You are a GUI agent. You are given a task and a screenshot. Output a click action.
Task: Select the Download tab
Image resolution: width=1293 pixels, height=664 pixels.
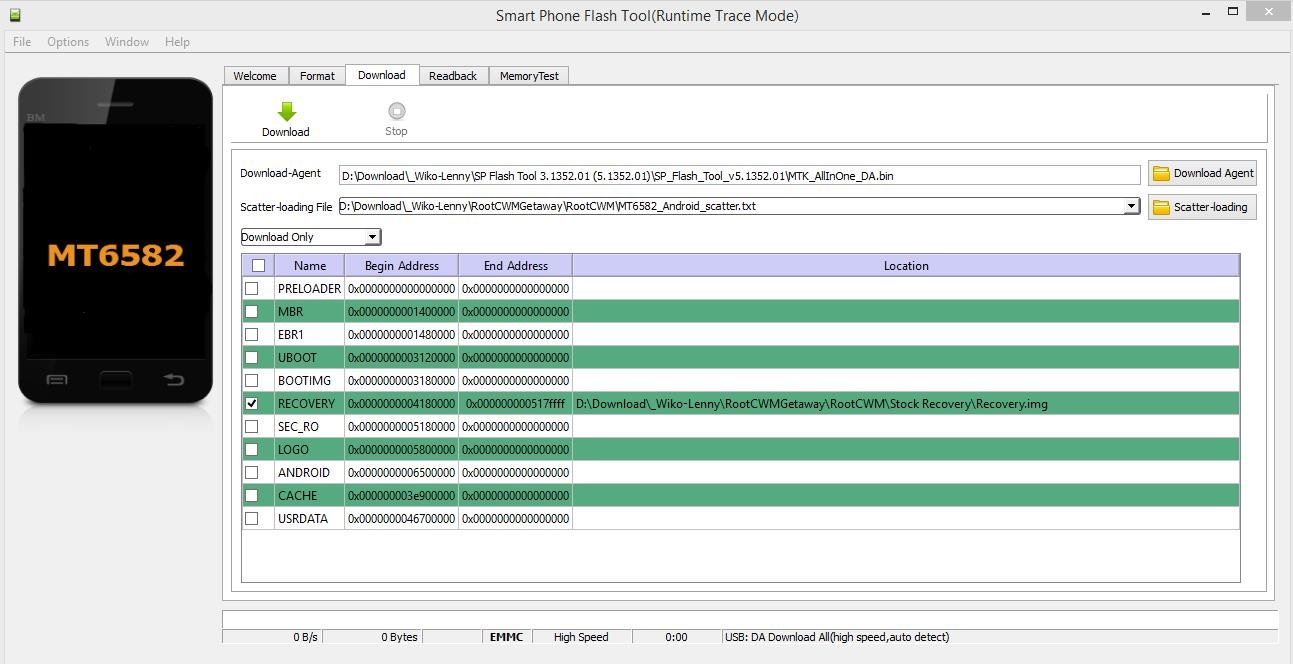tap(382, 75)
